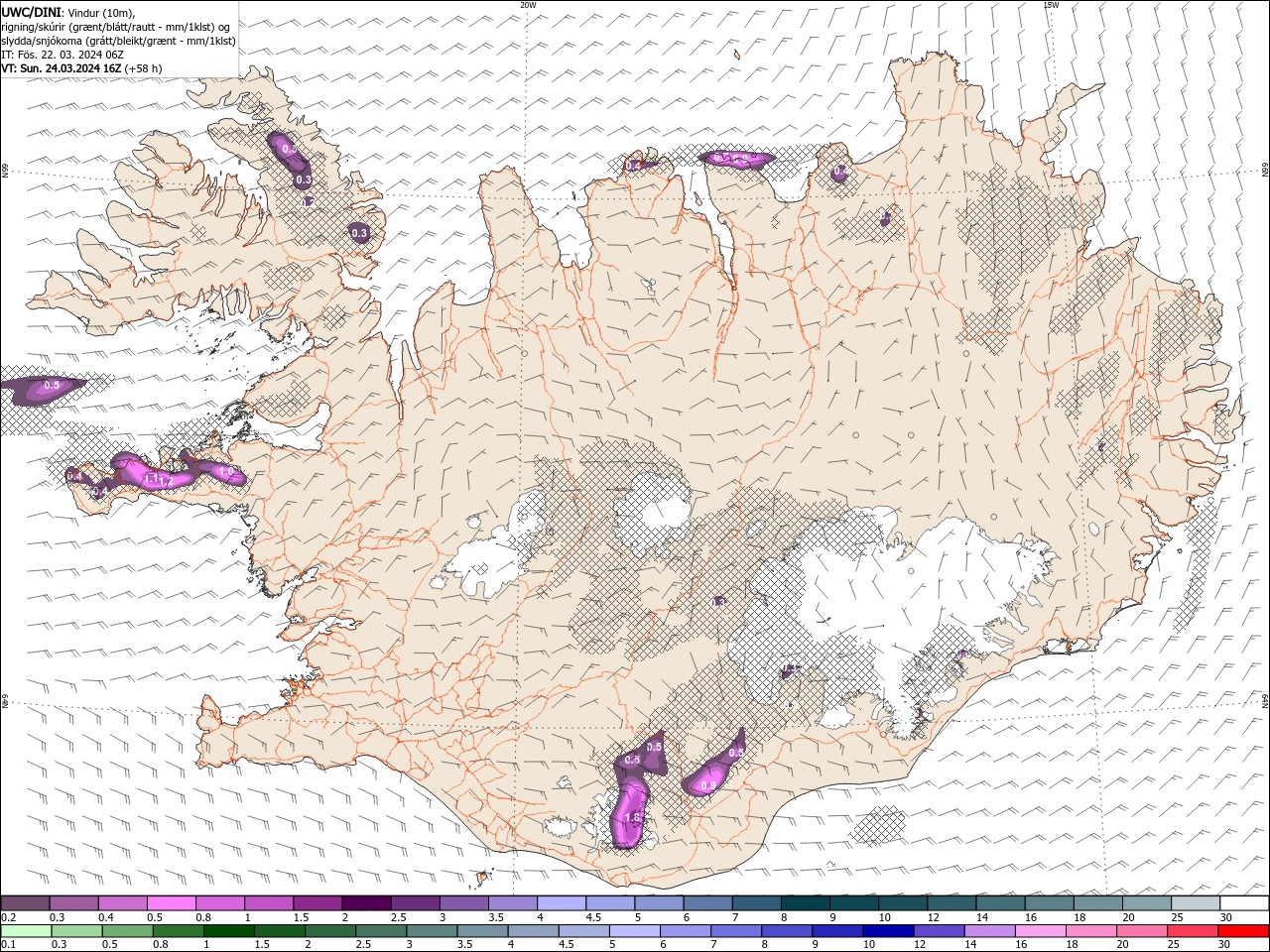This screenshot has width=1270, height=952.
Task: Pick the rain scale swatch between 0.3 and 0.5
Action: (76, 931)
